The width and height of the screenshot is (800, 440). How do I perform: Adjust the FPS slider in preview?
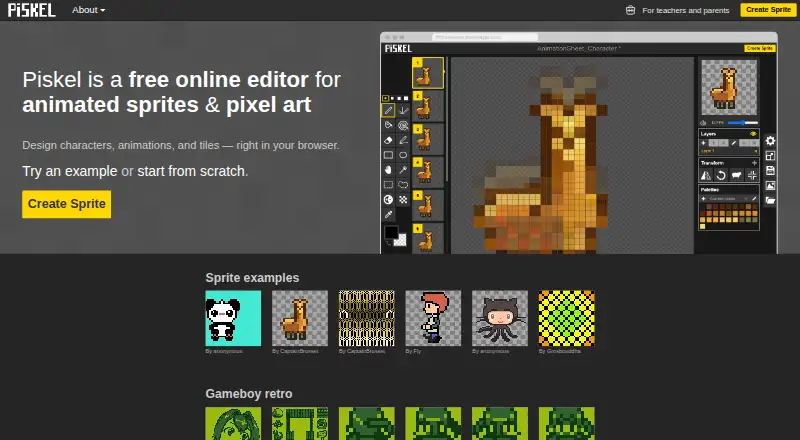(743, 123)
